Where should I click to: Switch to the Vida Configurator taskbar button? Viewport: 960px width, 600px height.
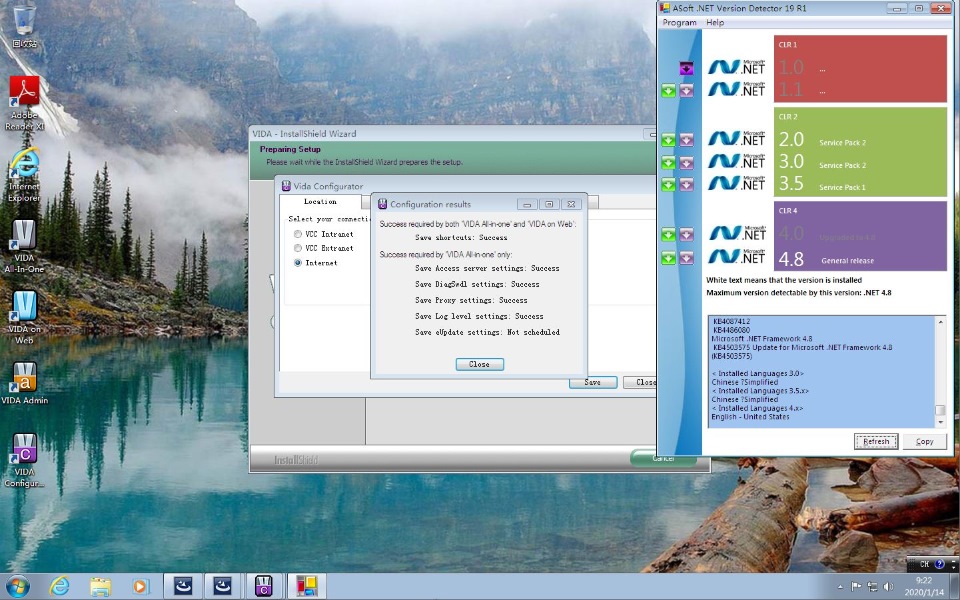[264, 587]
